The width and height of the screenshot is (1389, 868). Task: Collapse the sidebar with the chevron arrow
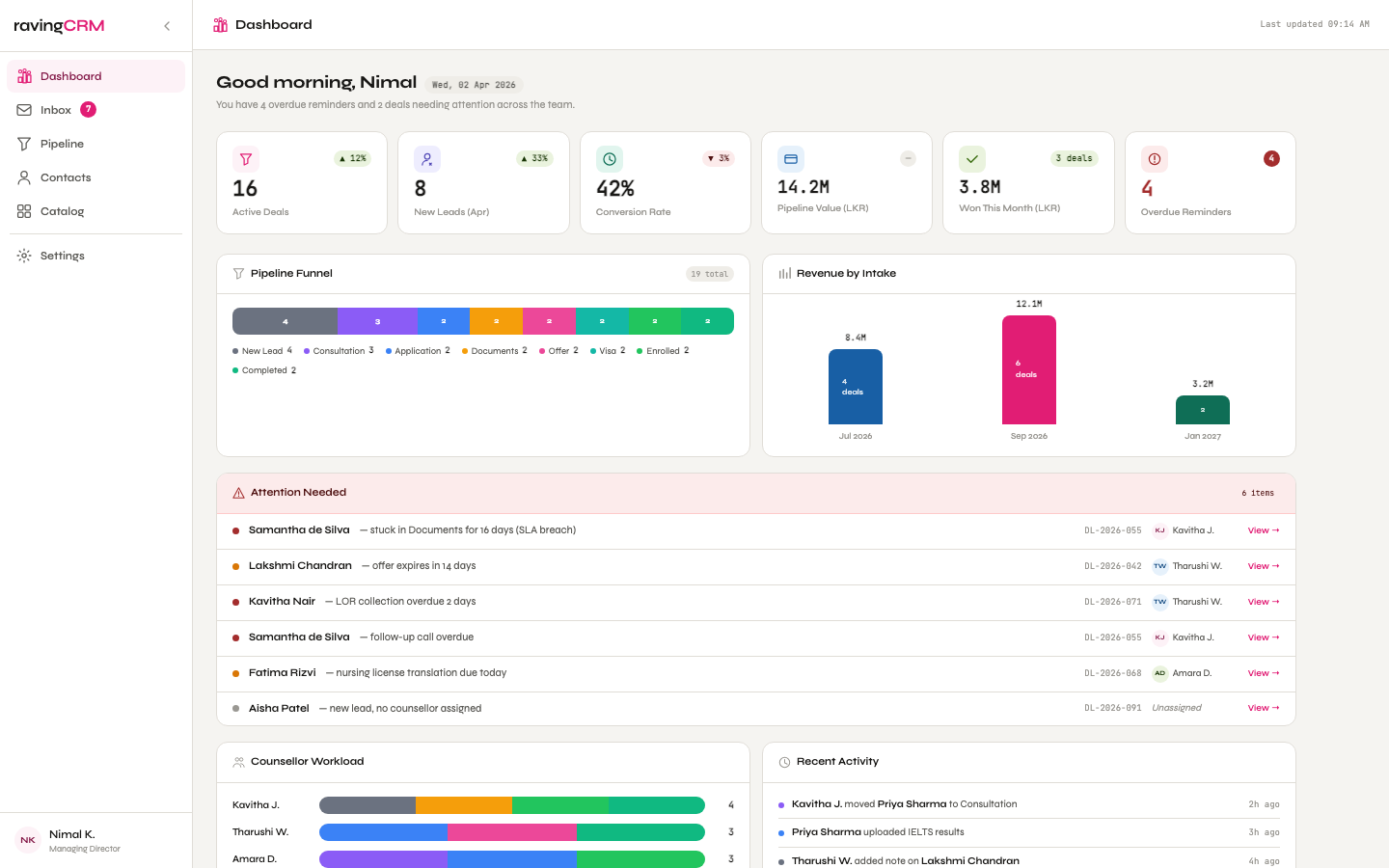pyautogui.click(x=167, y=26)
